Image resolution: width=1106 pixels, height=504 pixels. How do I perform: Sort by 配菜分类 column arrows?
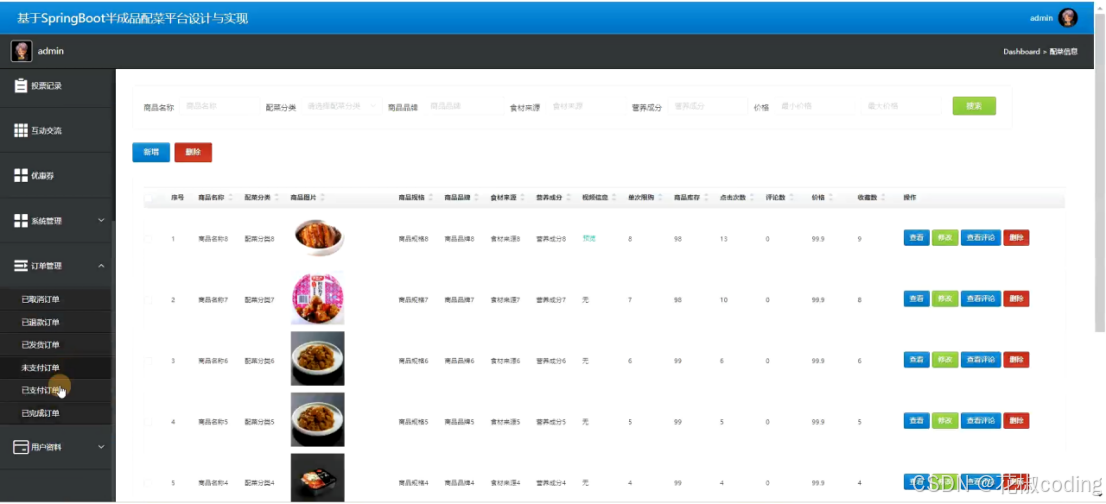point(276,198)
